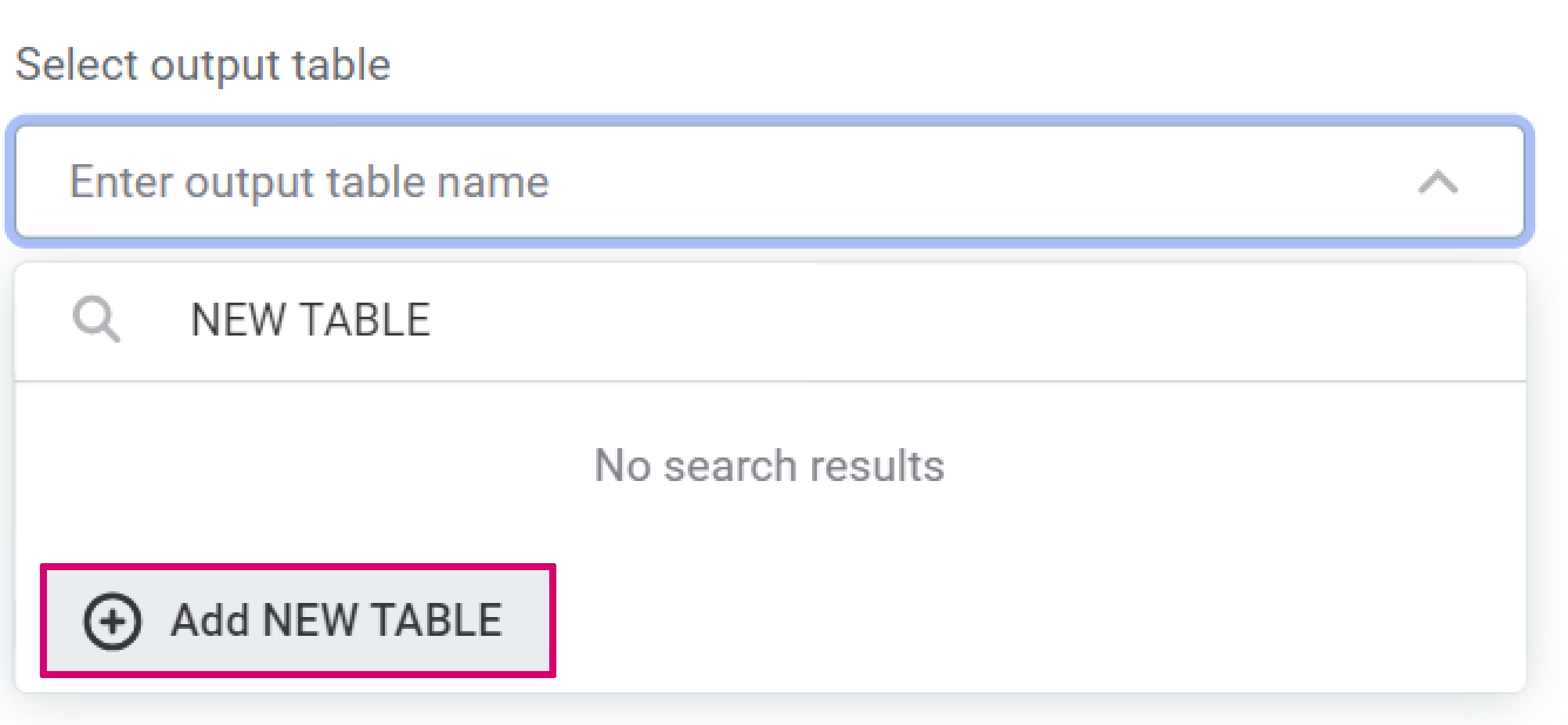The height and width of the screenshot is (725, 1568).
Task: Click the magnifier search icon
Action: (x=96, y=319)
